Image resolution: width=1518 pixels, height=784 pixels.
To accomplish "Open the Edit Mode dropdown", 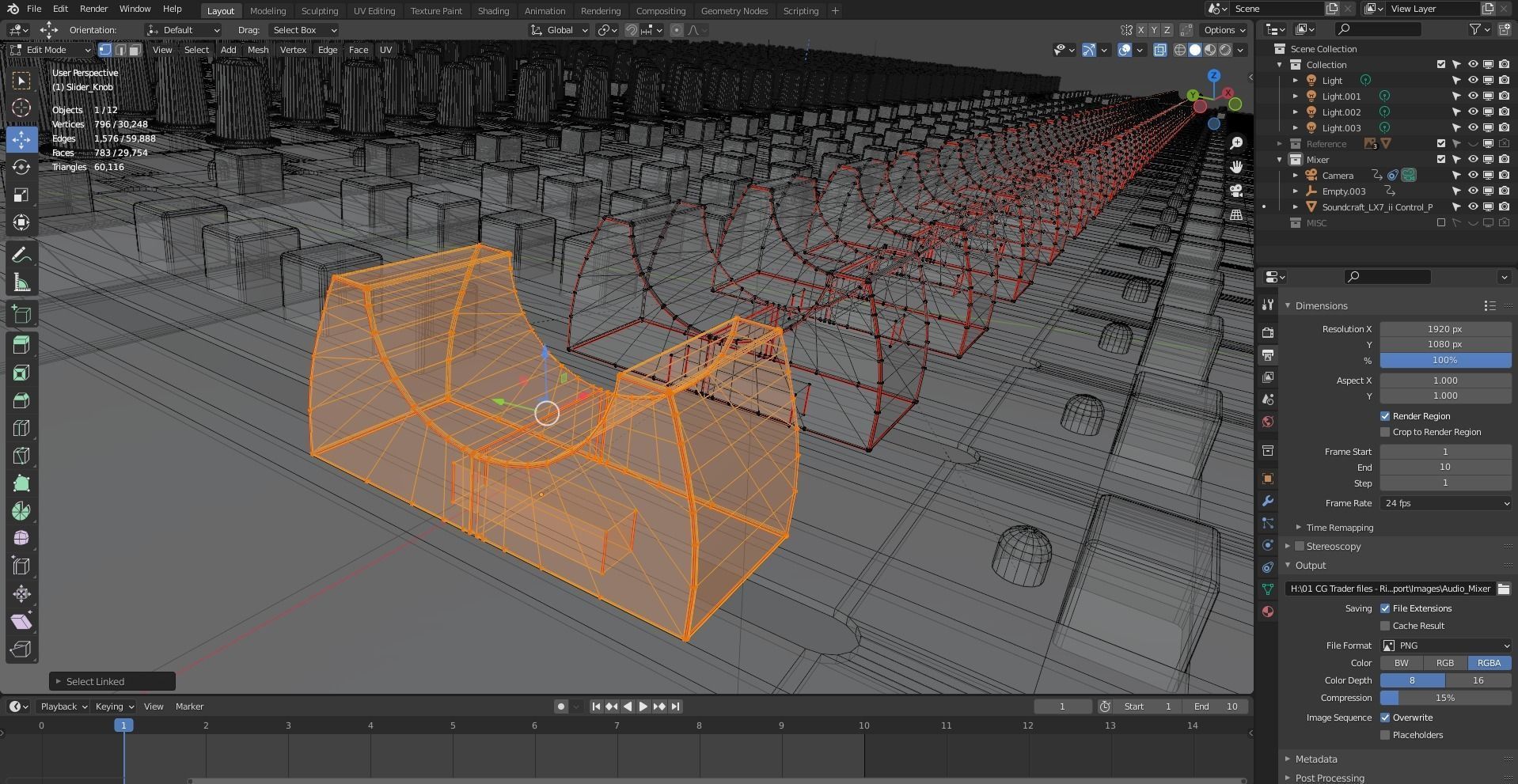I will (x=51, y=50).
